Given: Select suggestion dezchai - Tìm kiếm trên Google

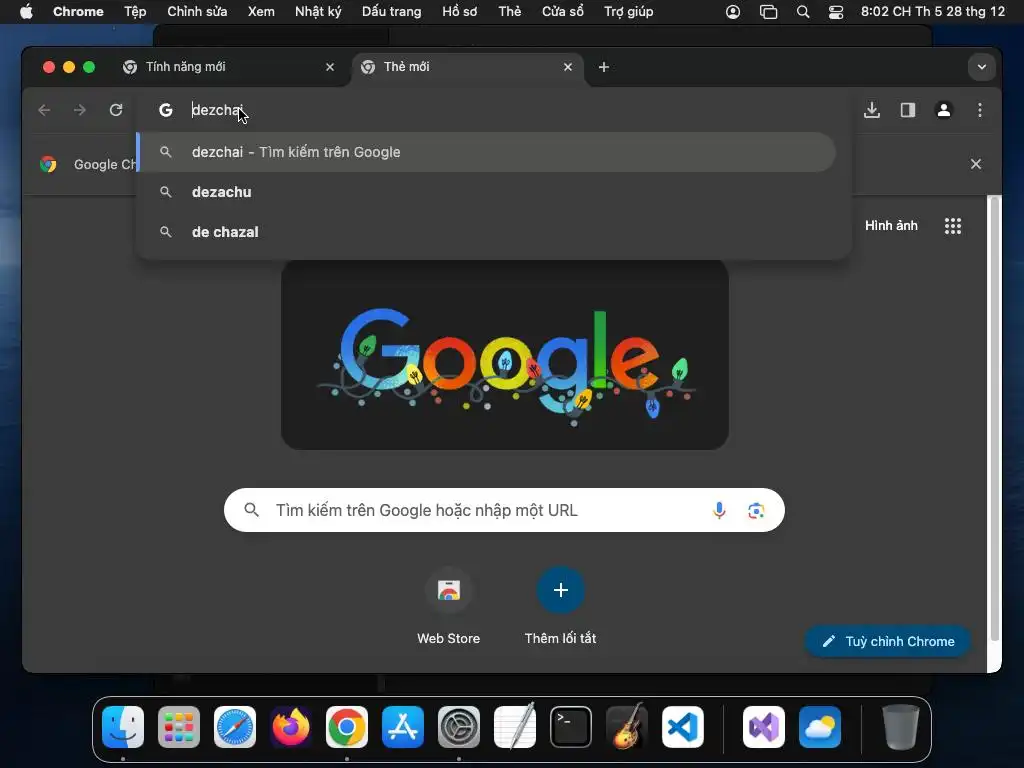Looking at the screenshot, I should [x=487, y=152].
